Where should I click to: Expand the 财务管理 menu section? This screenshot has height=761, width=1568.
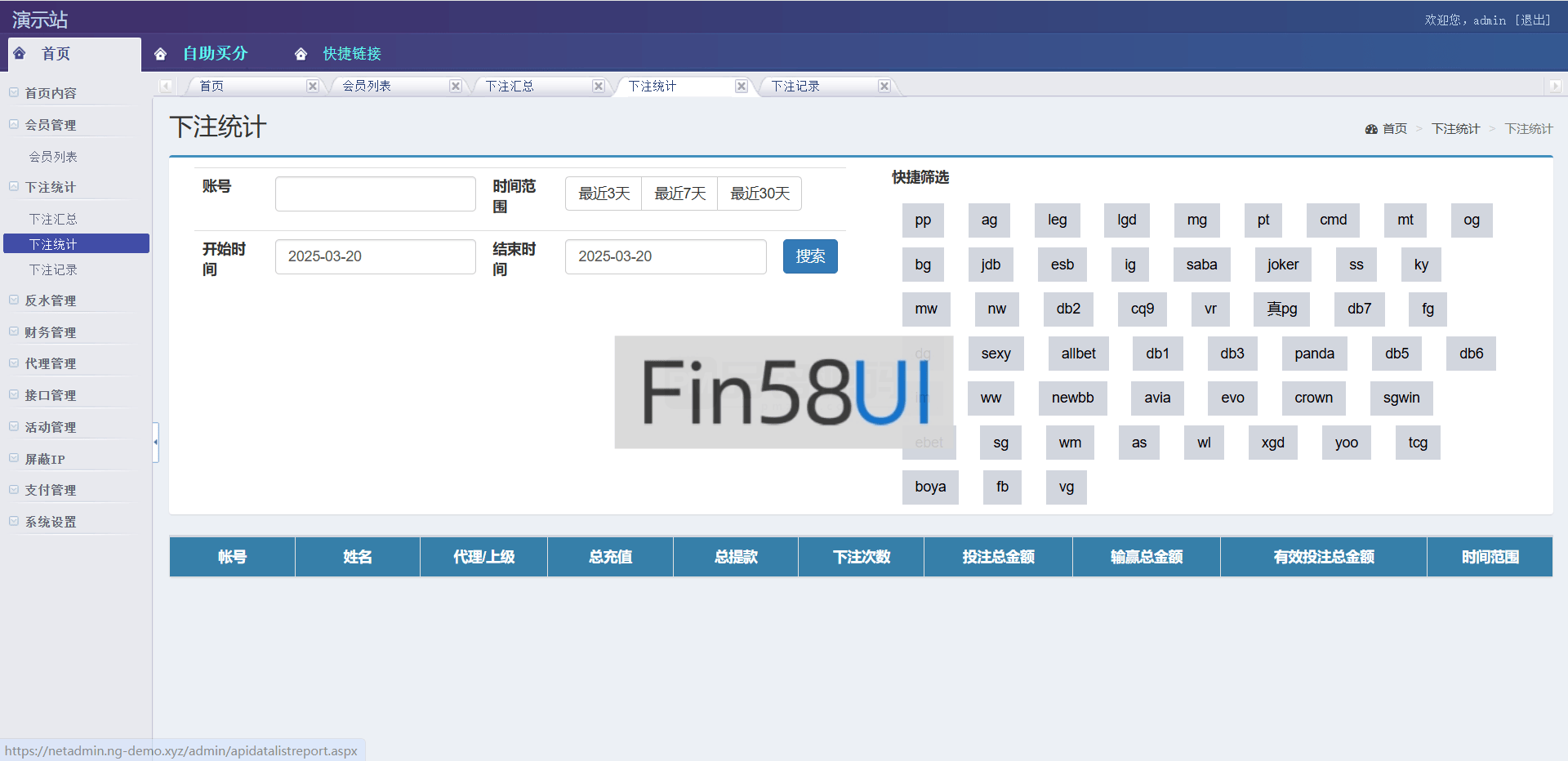coord(51,332)
